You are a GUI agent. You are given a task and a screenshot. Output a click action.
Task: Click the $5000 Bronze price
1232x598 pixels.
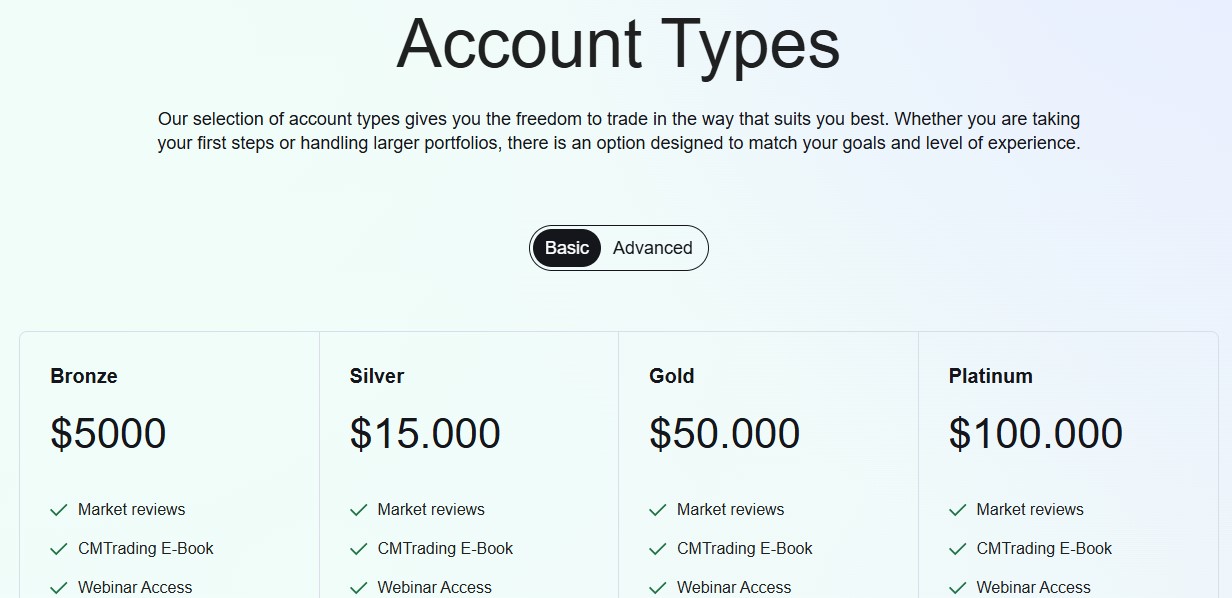pyautogui.click(x=107, y=432)
